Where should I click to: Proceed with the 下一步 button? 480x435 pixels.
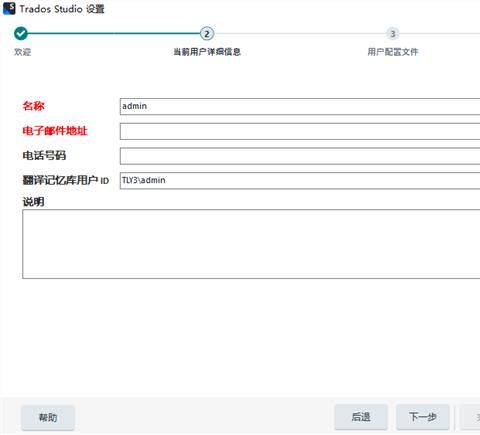click(423, 417)
